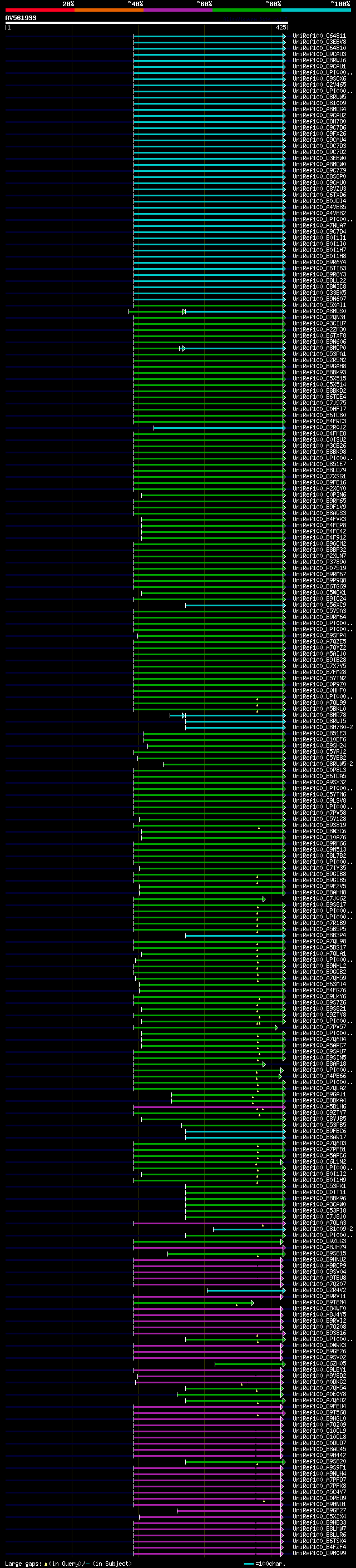The height and width of the screenshot is (1568, 356).
Task: Select hit label UniRef100_Q9FX26
Action: click(x=319, y=134)
